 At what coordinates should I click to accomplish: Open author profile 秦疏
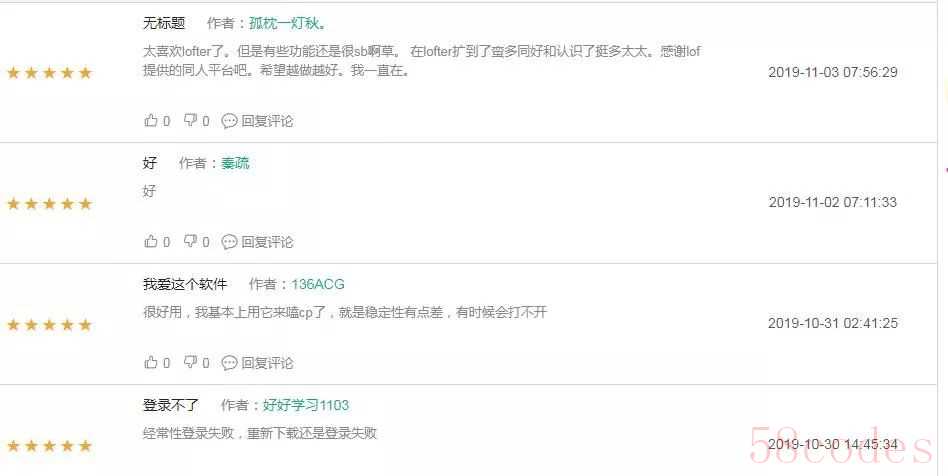click(235, 163)
